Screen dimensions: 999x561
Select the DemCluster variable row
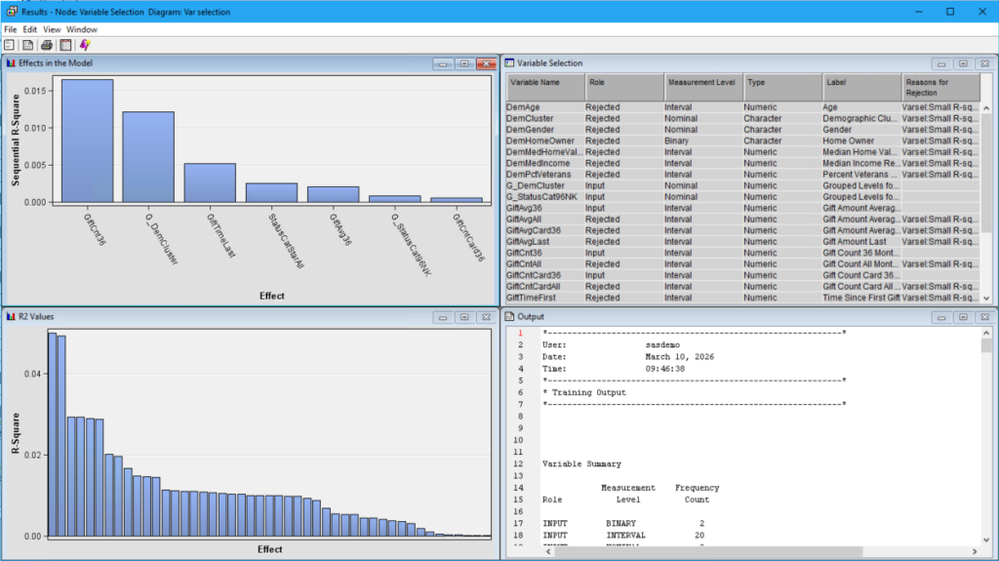(x=743, y=118)
